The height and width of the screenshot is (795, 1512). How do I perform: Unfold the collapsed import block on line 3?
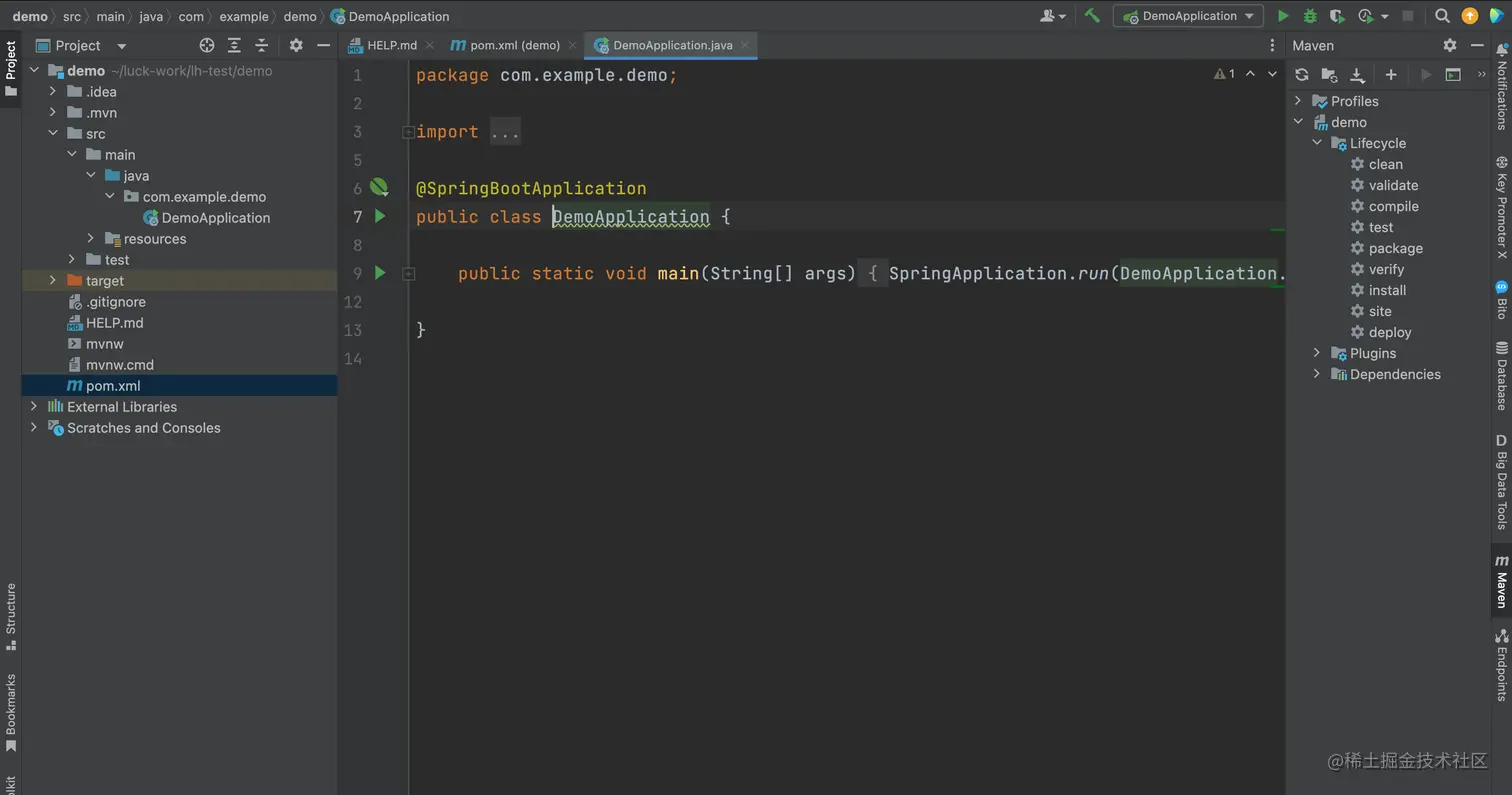pos(408,132)
